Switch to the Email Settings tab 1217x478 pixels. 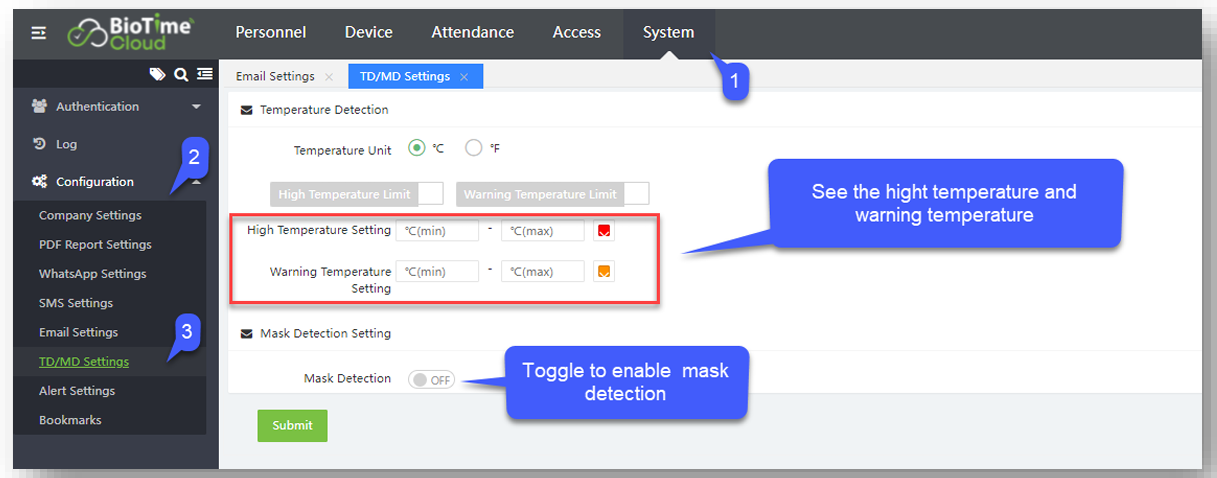(x=274, y=76)
